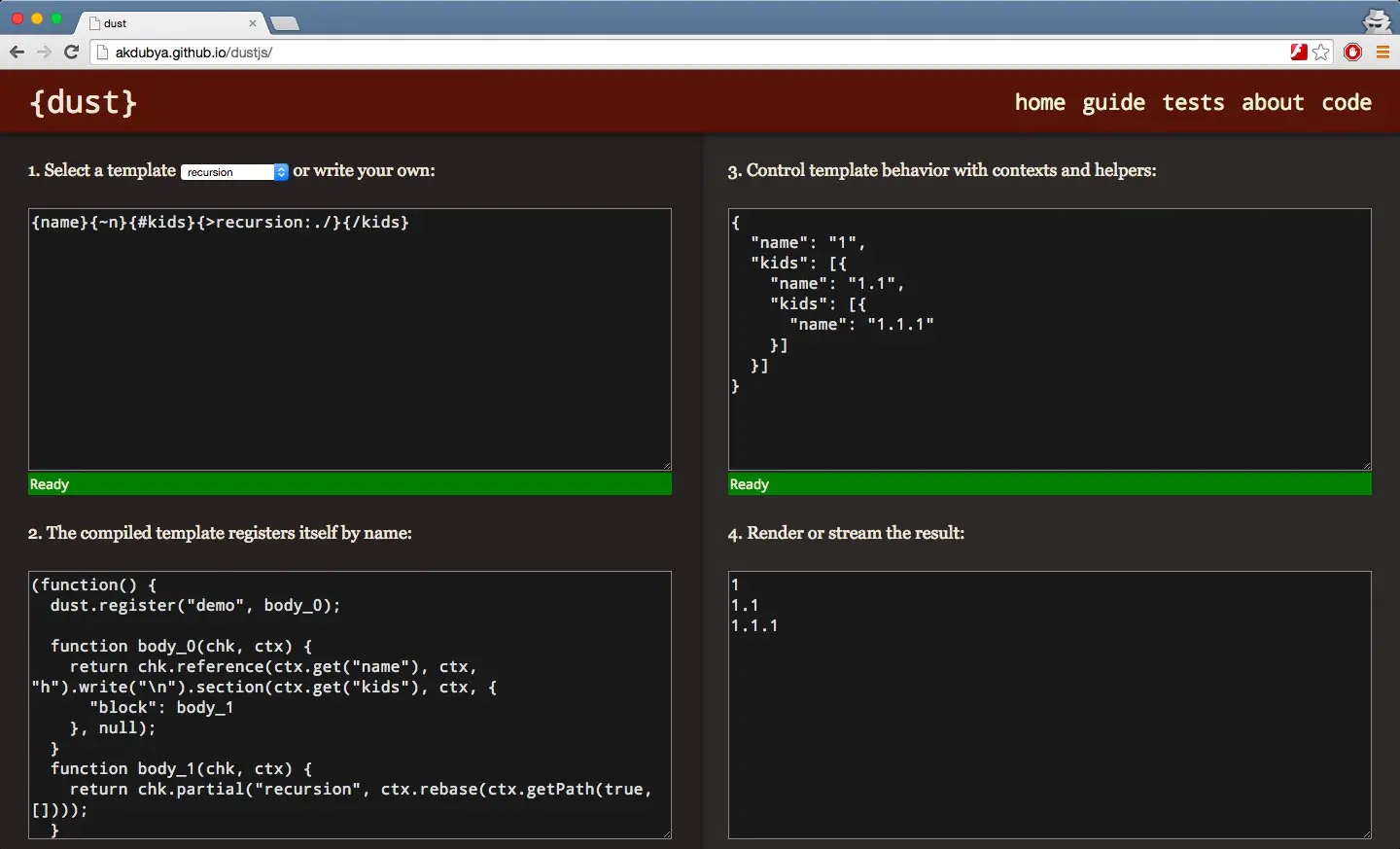Click the heading '4. Render or stream the result:'
Image resolution: width=1400 pixels, height=849 pixels.
pos(846,533)
